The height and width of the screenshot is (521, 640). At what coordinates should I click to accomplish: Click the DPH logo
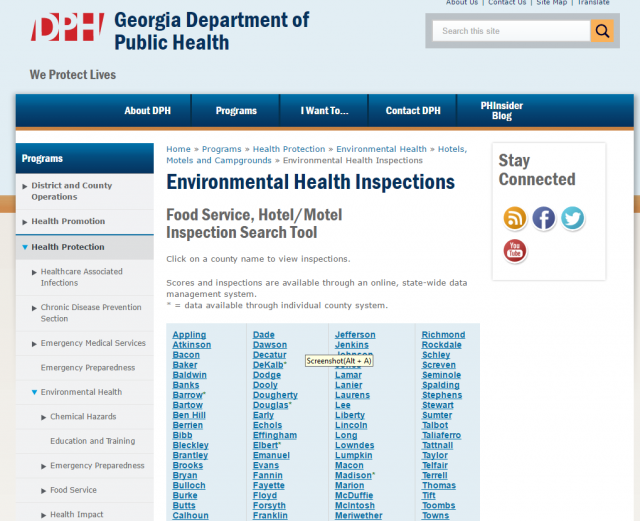pos(67,27)
